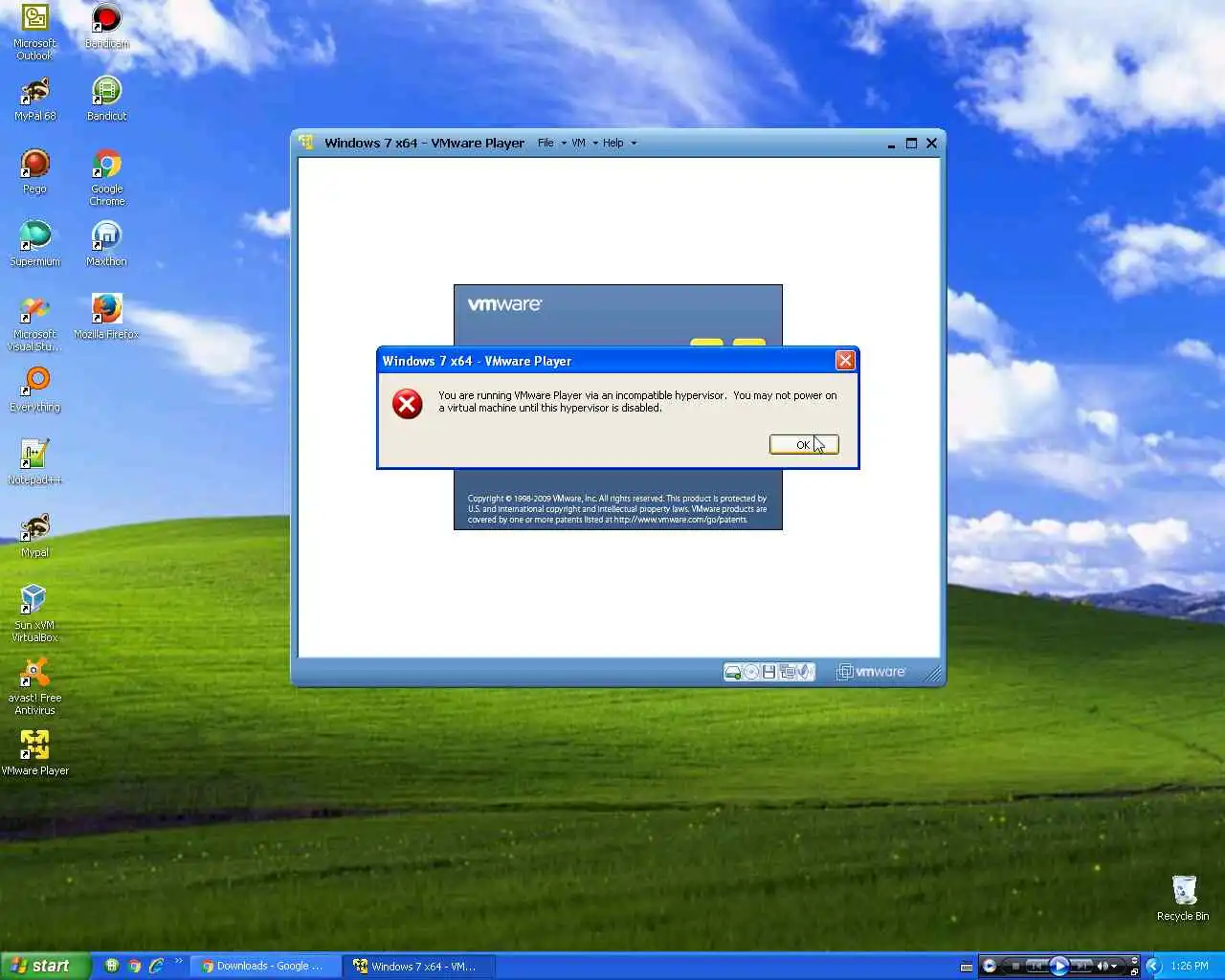Click the language bar keyboard icon
Image resolution: width=1225 pixels, height=980 pixels.
[x=967, y=967]
